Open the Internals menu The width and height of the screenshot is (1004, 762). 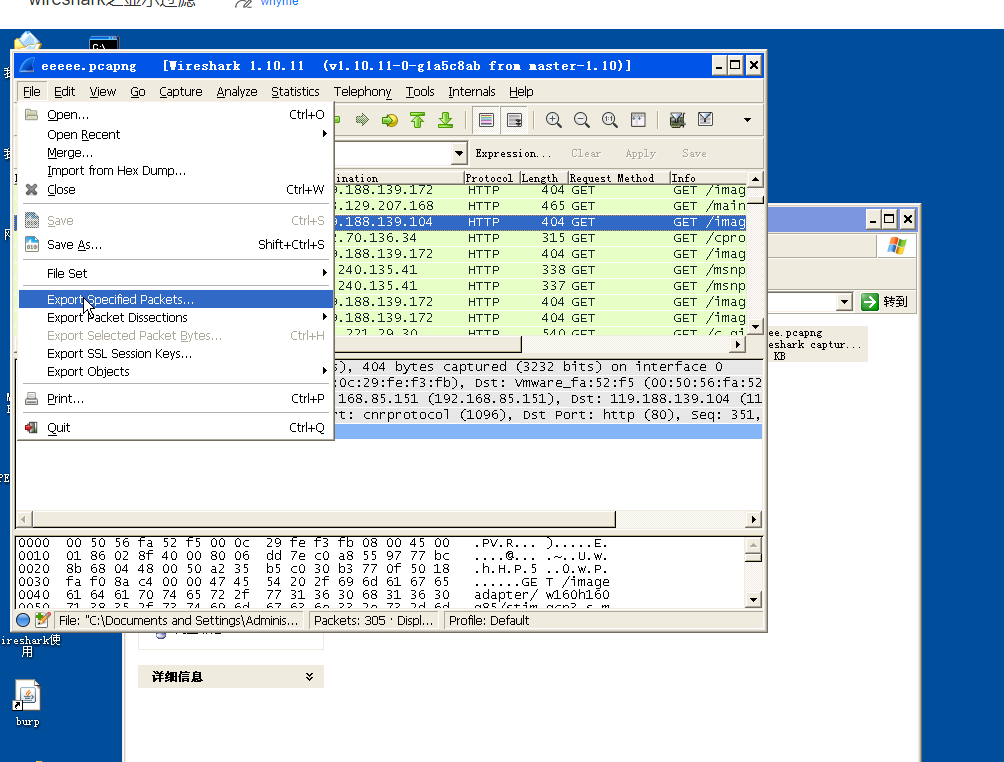click(x=472, y=92)
